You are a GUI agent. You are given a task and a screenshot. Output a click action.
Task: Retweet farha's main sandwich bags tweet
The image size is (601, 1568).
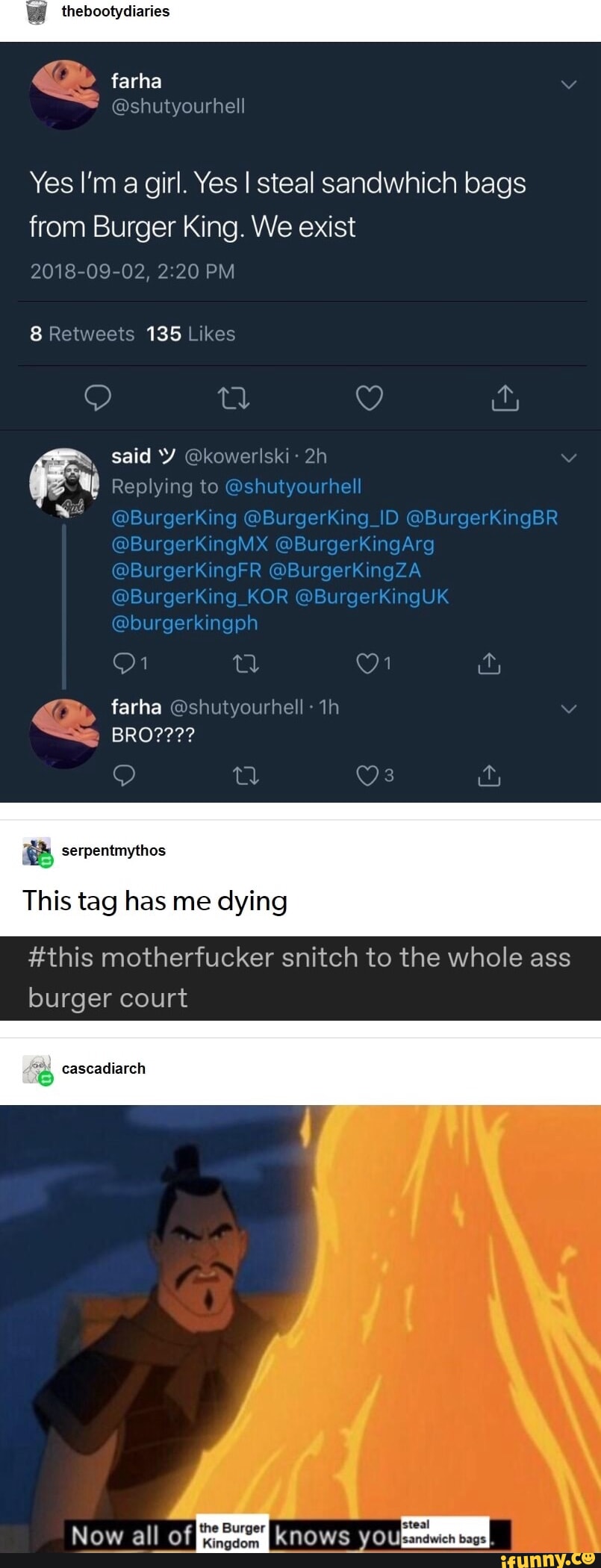point(233,399)
